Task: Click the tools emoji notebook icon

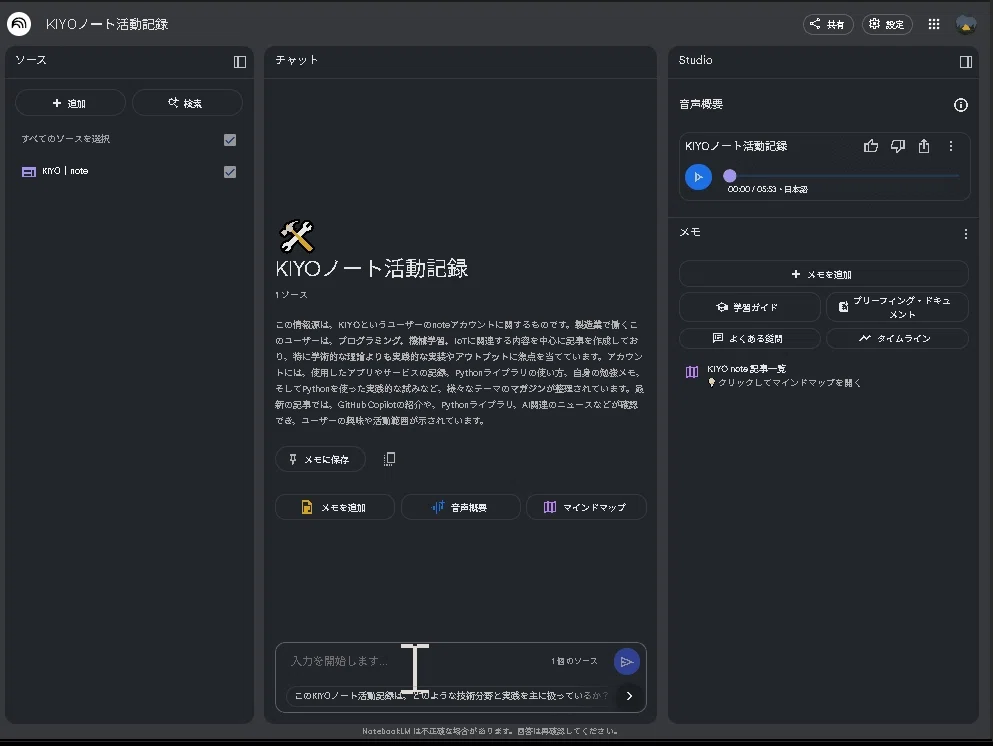Action: (x=296, y=236)
